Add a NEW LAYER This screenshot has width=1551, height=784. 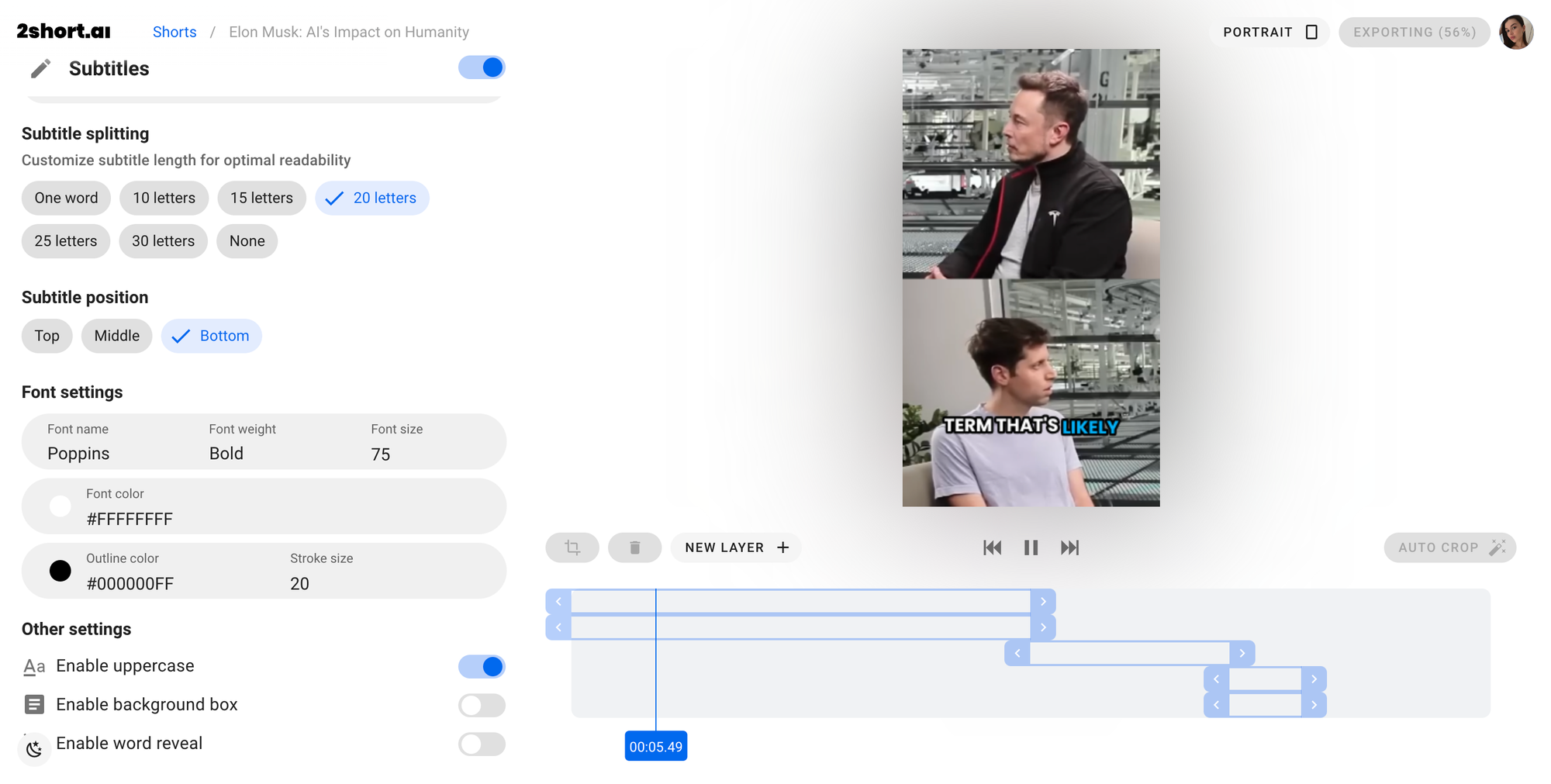pyautogui.click(x=736, y=547)
